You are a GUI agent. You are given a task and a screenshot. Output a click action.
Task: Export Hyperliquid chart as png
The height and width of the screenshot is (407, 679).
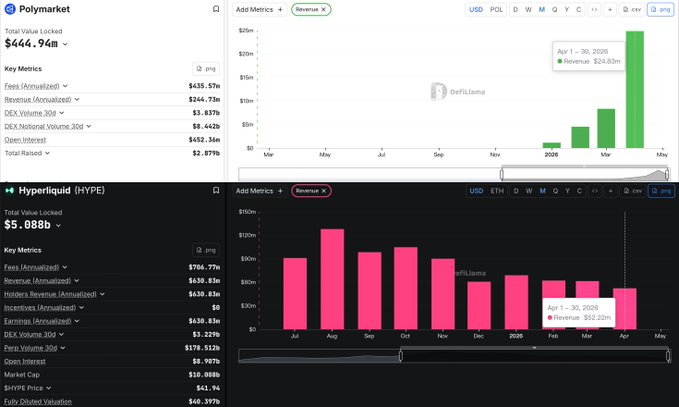661,191
